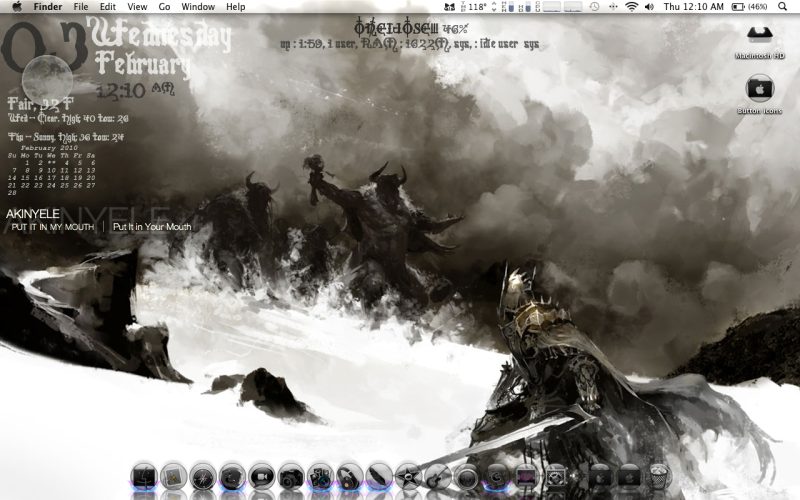This screenshot has height=500, width=800.
Task: Open Finder from the dock
Action: click(x=144, y=478)
